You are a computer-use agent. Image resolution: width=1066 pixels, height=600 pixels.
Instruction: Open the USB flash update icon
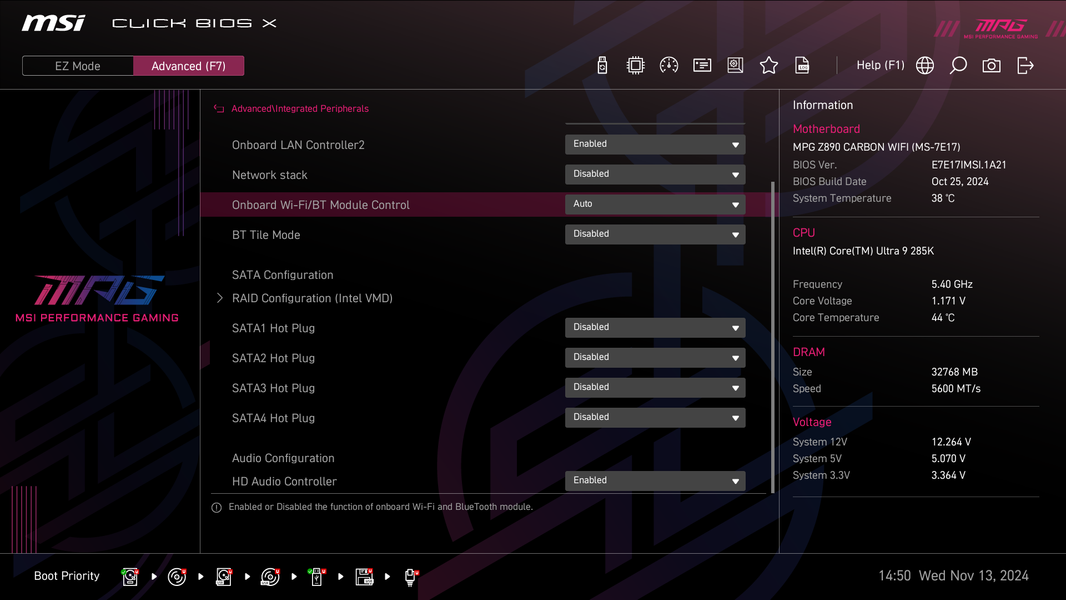coord(602,65)
